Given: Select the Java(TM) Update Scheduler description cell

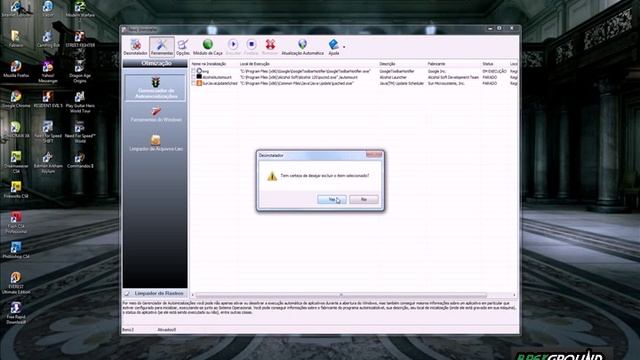Looking at the screenshot, I should point(402,83).
